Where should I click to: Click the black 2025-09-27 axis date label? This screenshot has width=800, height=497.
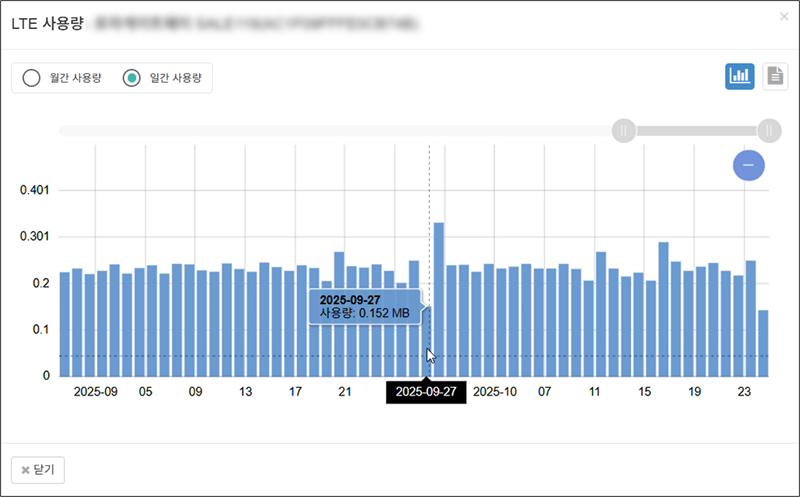pyautogui.click(x=427, y=392)
